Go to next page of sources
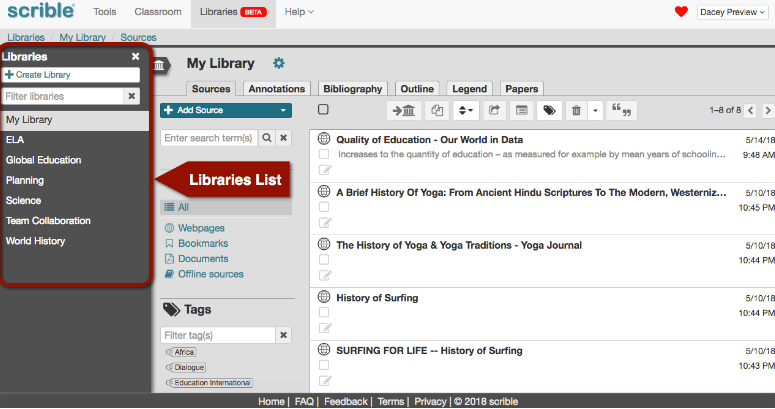Viewport: 775px width, 409px height. (x=768, y=110)
